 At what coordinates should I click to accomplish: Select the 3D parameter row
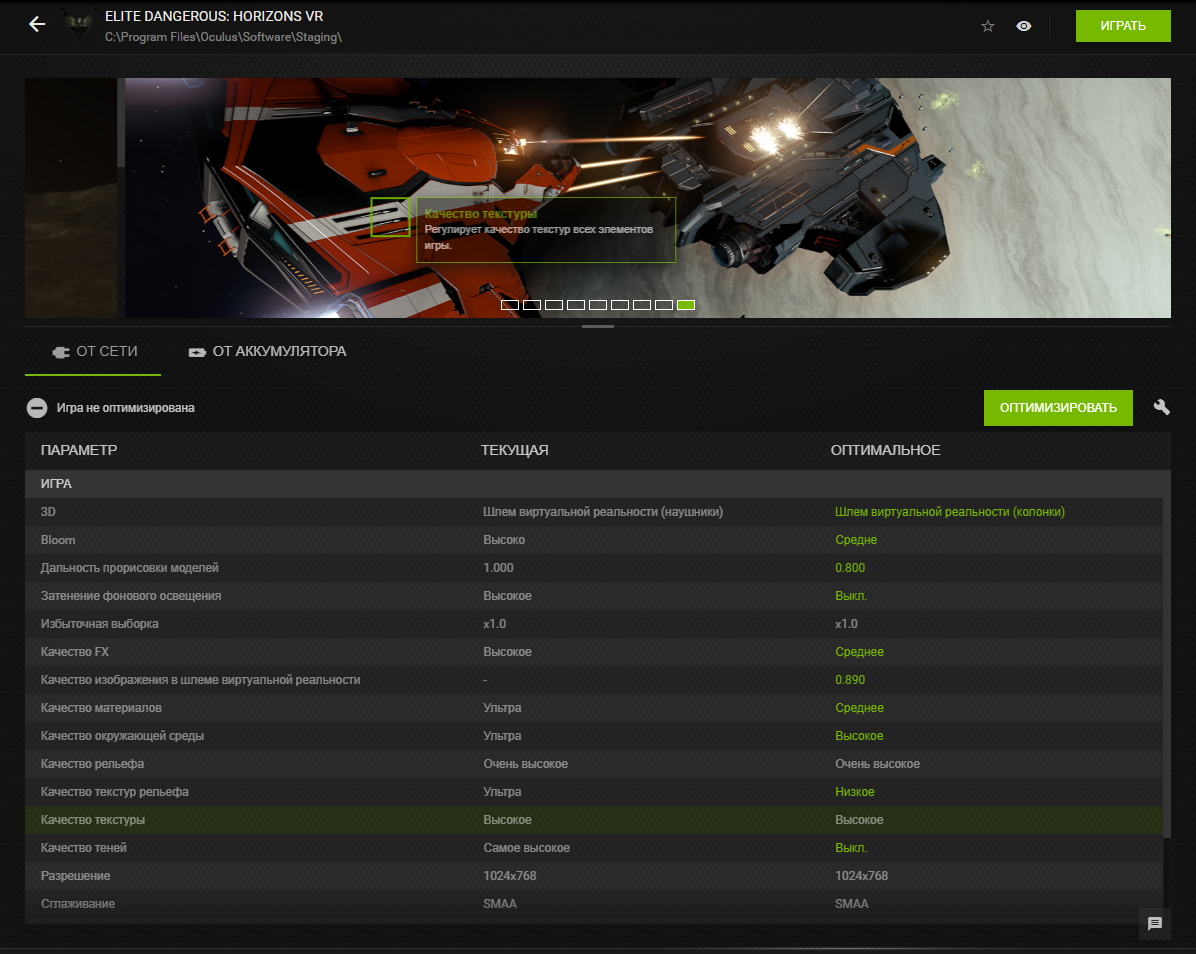click(594, 512)
